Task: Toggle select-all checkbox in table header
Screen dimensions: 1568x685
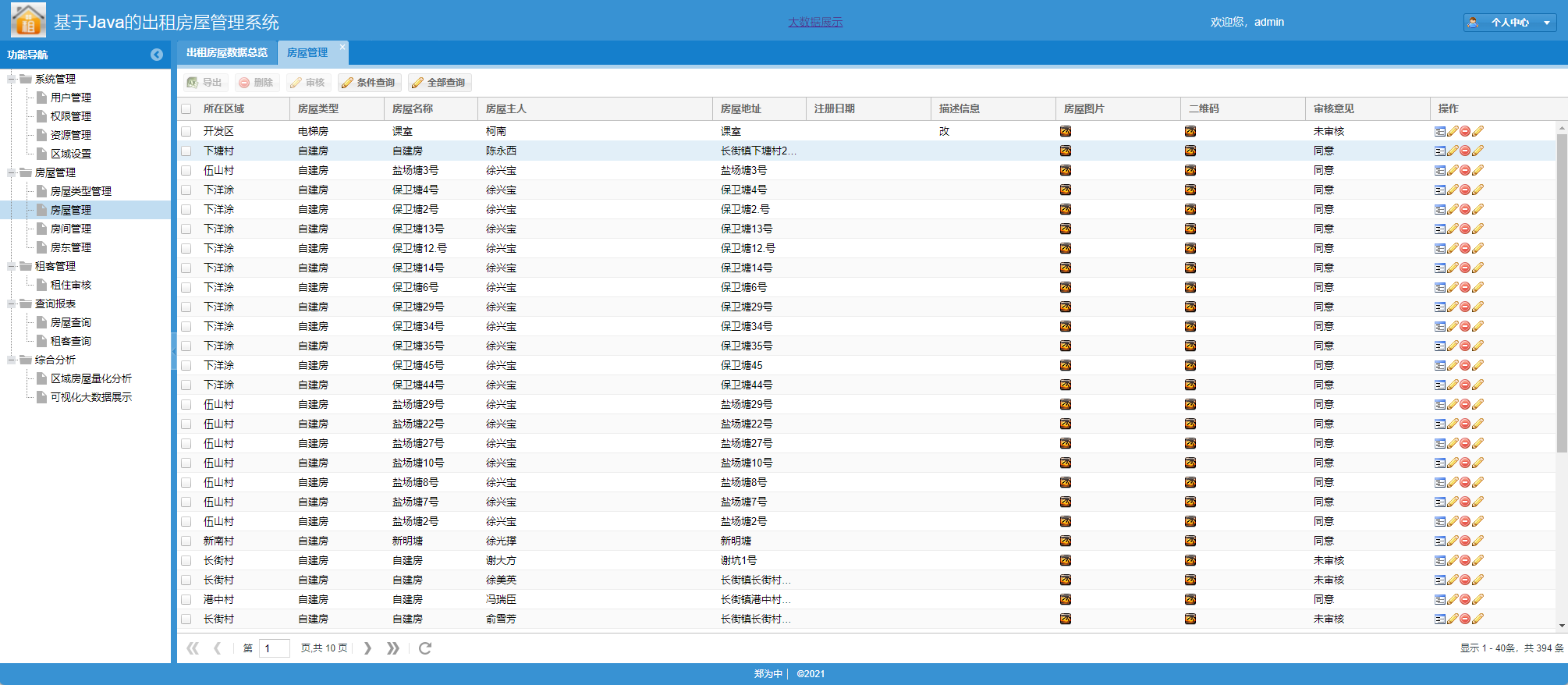Action: coord(186,109)
